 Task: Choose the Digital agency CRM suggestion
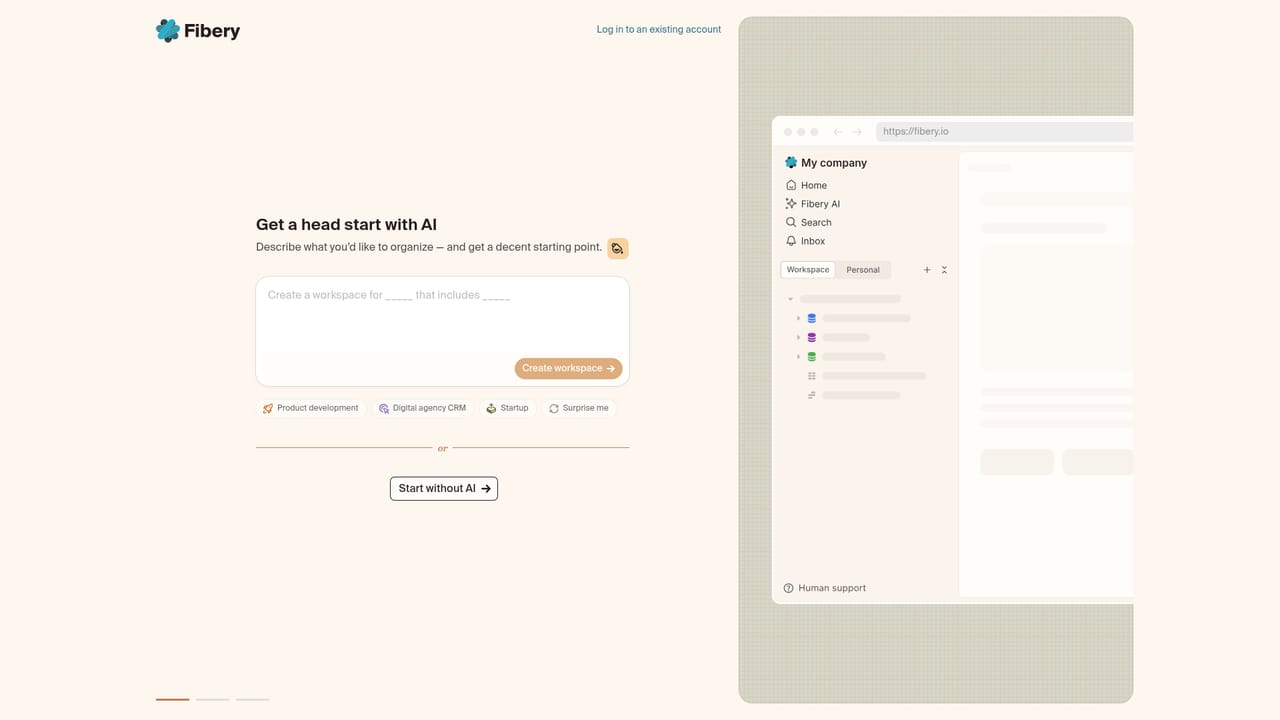tap(422, 408)
